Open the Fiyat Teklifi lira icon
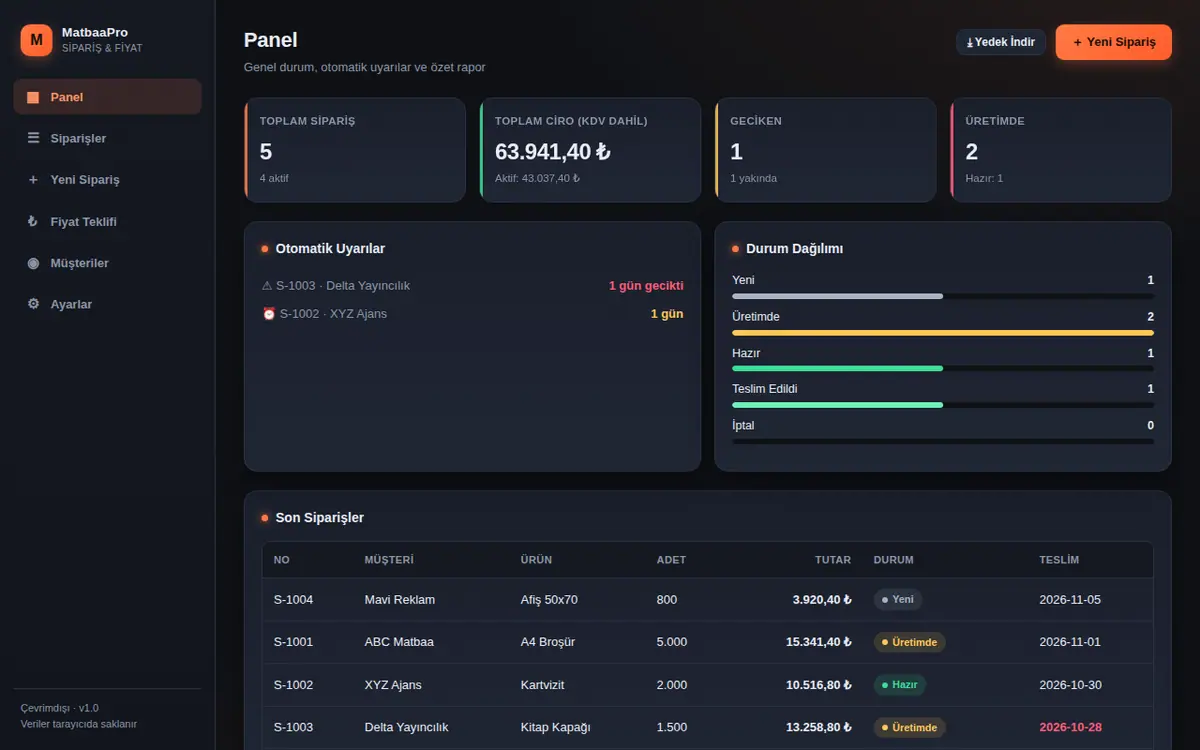Viewport: 1200px width, 750px height. (x=33, y=221)
